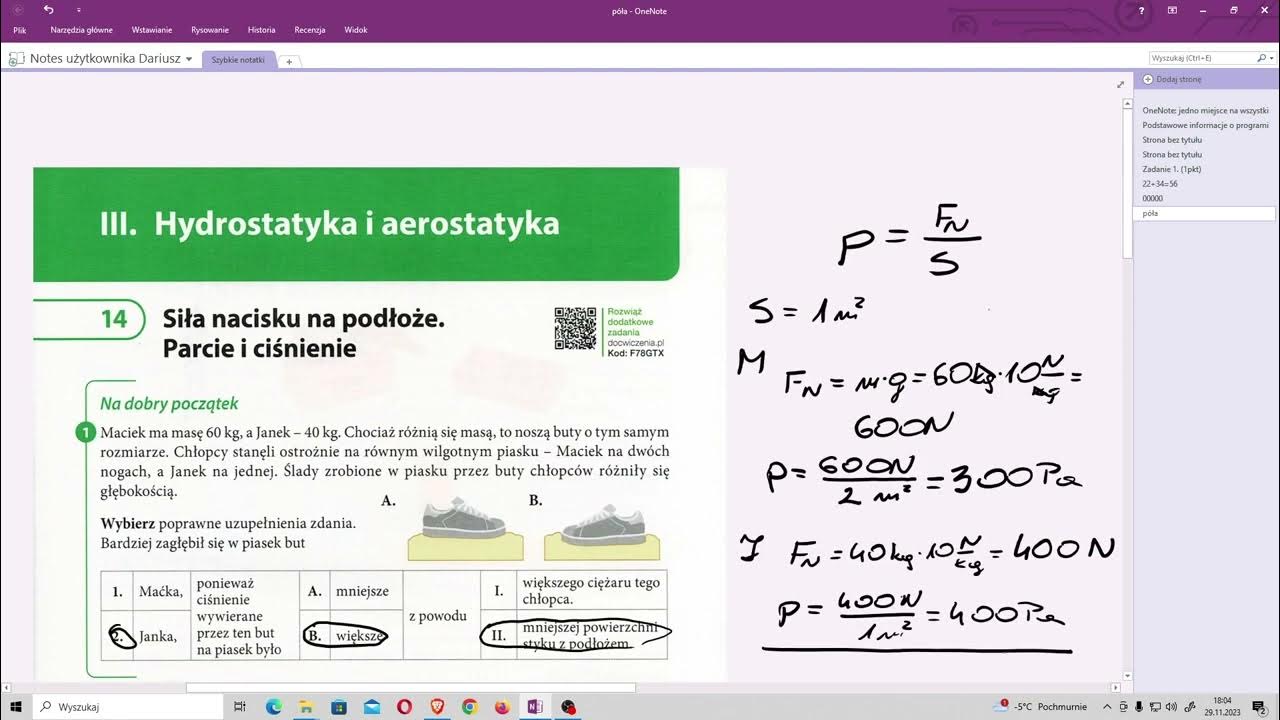Open the Widok ribbon tab

(x=356, y=30)
